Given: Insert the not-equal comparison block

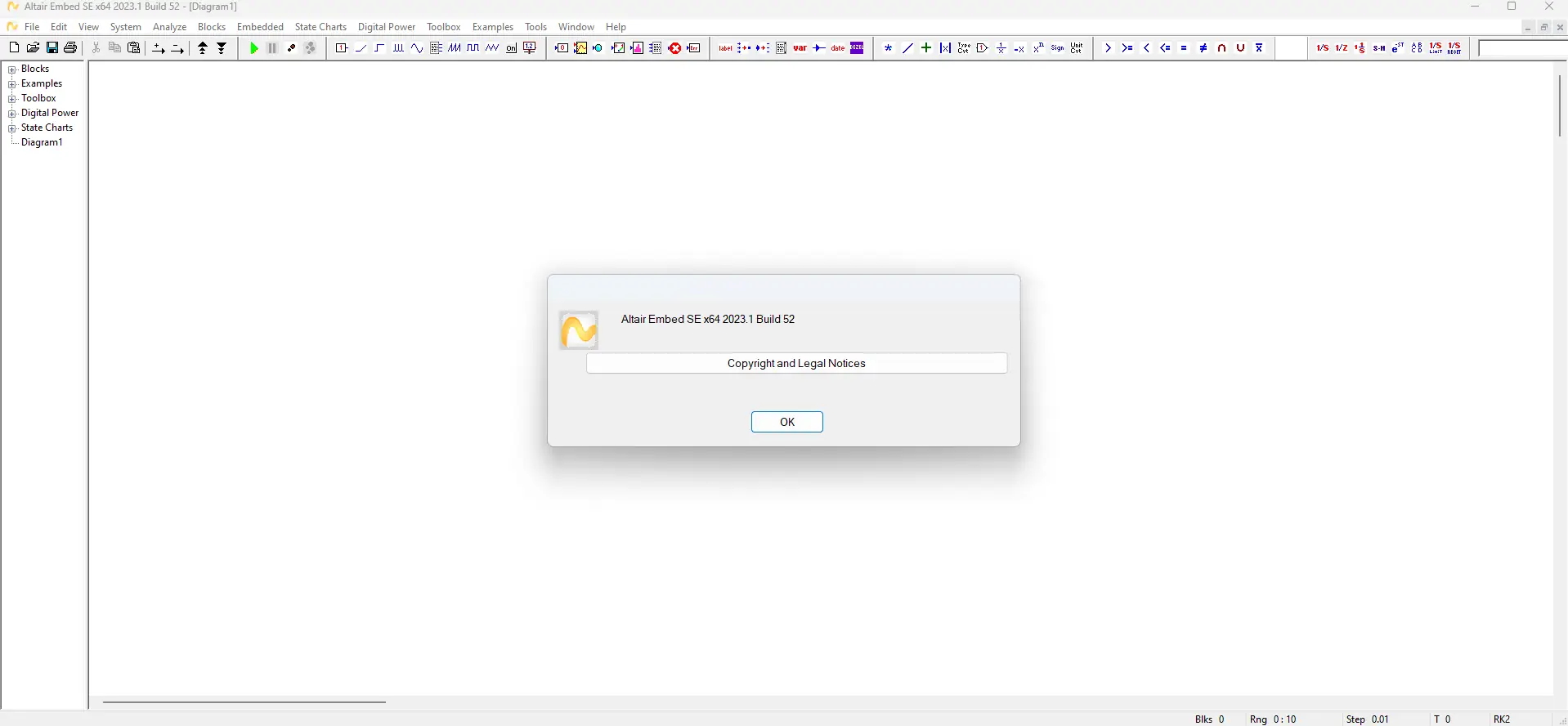Looking at the screenshot, I should 1203,48.
